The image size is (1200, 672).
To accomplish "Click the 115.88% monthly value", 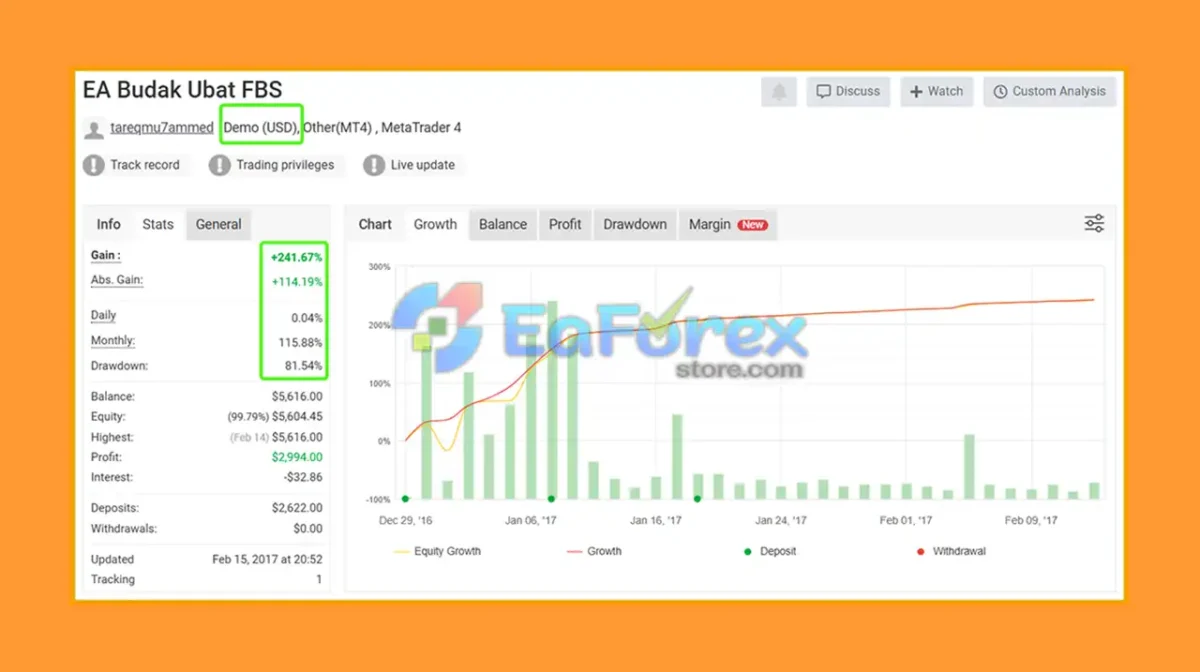I will tap(300, 342).
